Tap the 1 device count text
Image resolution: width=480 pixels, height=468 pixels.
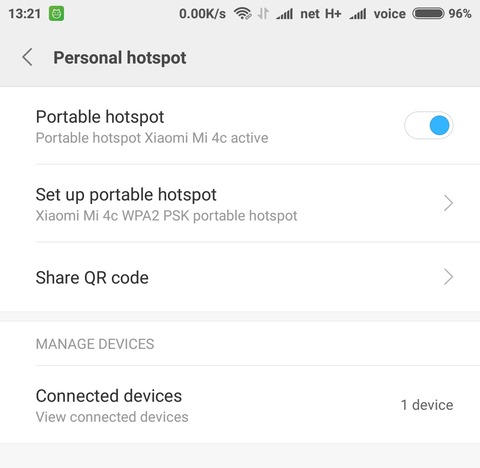click(x=427, y=405)
